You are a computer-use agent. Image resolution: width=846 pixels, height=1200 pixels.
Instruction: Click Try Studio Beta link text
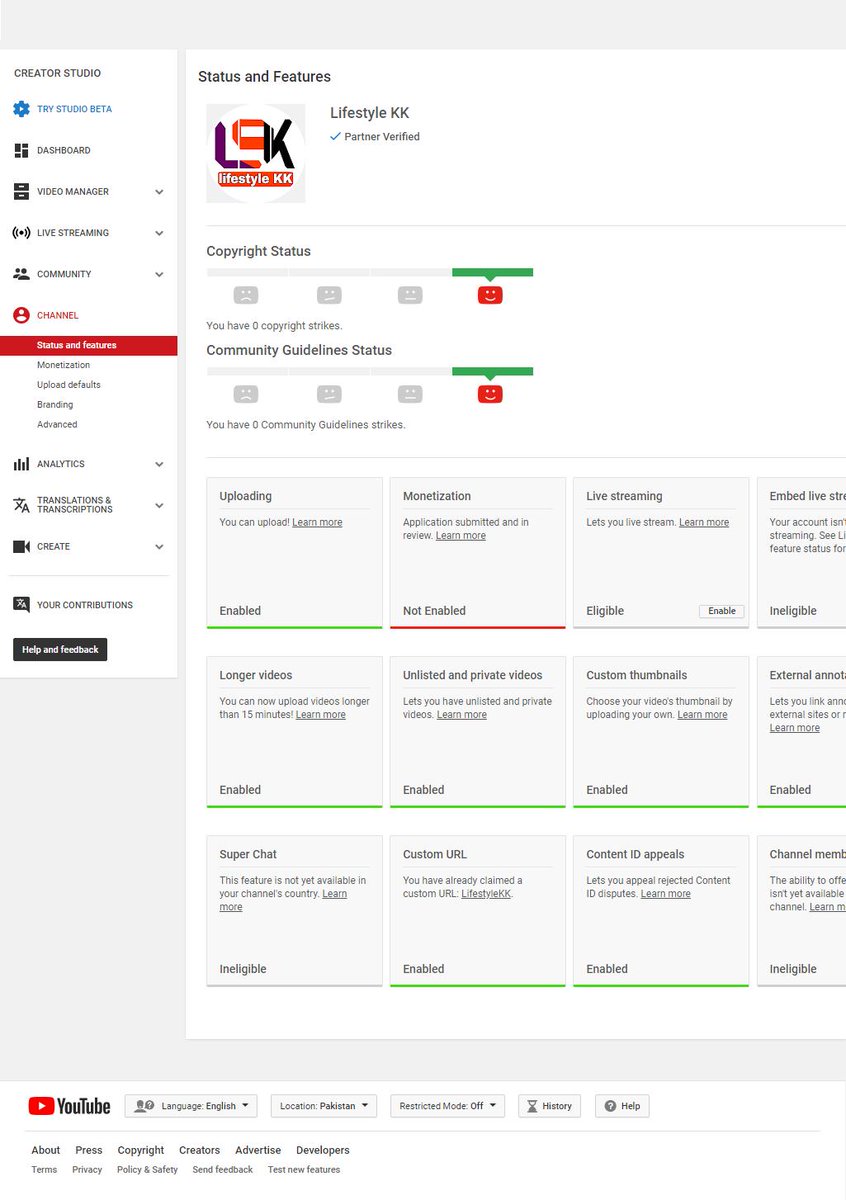(x=75, y=109)
